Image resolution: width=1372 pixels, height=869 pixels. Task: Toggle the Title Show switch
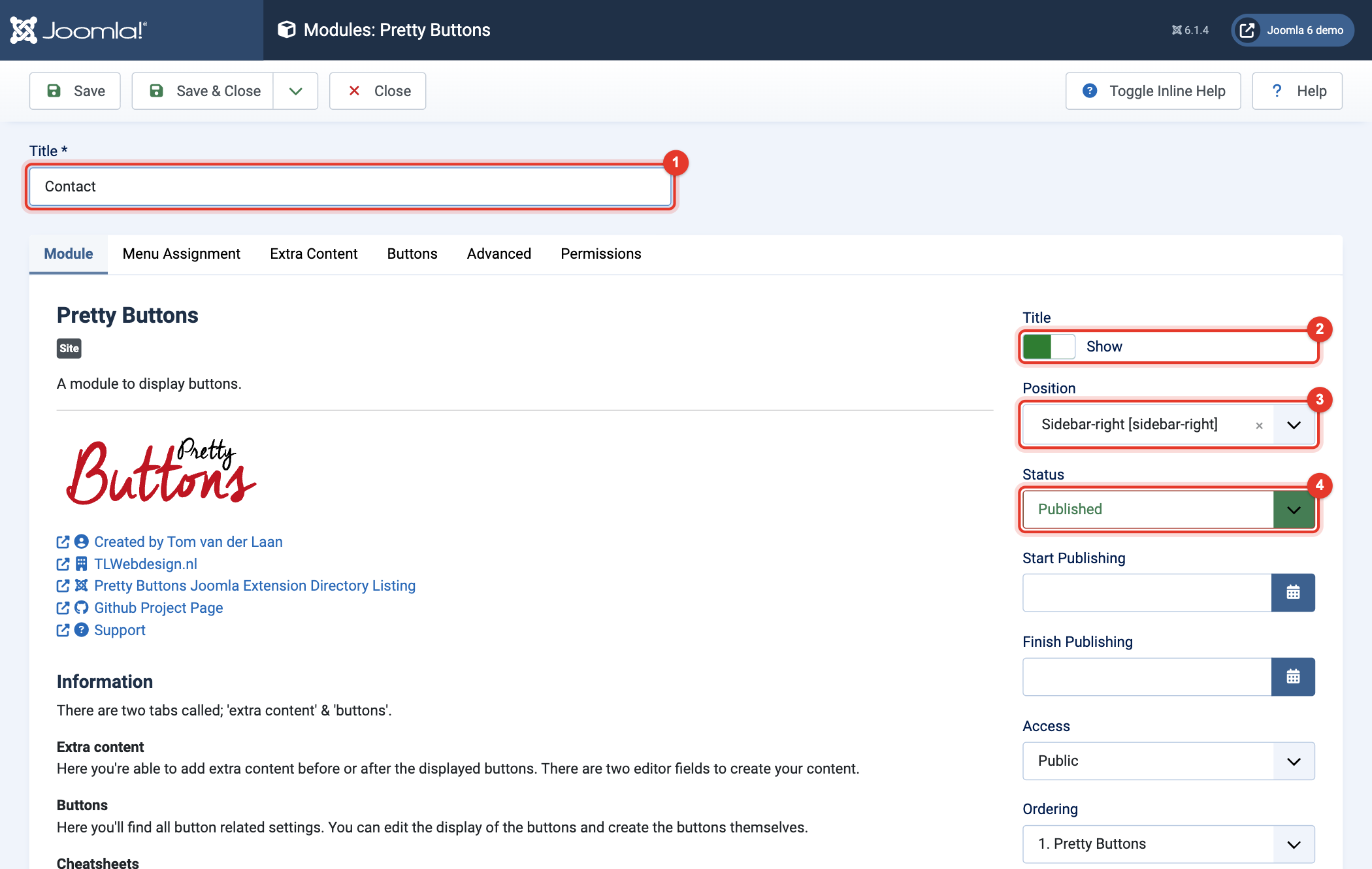point(1049,346)
